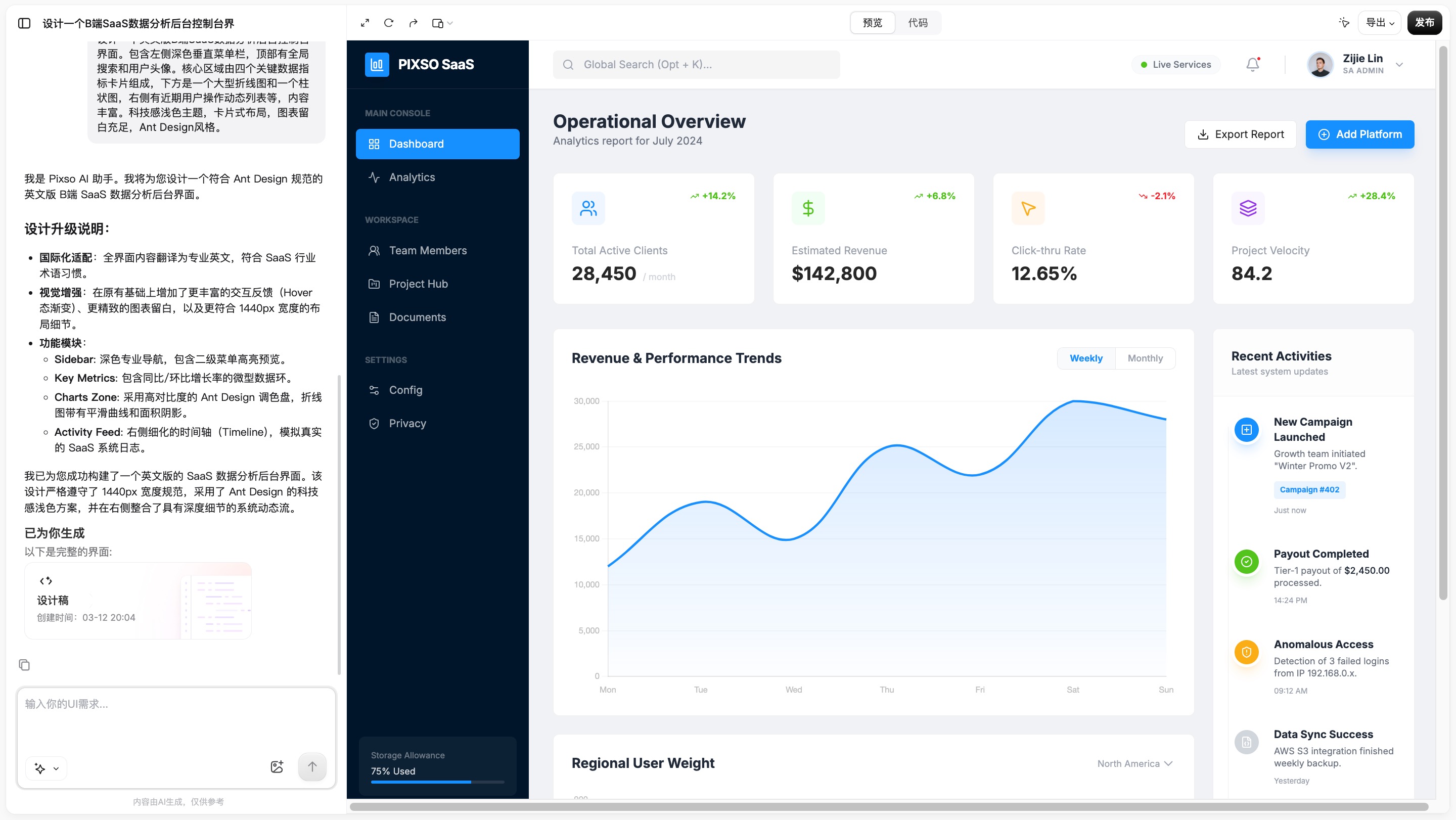This screenshot has width=1456, height=820.
Task: Click the send arrow button
Action: tap(312, 767)
